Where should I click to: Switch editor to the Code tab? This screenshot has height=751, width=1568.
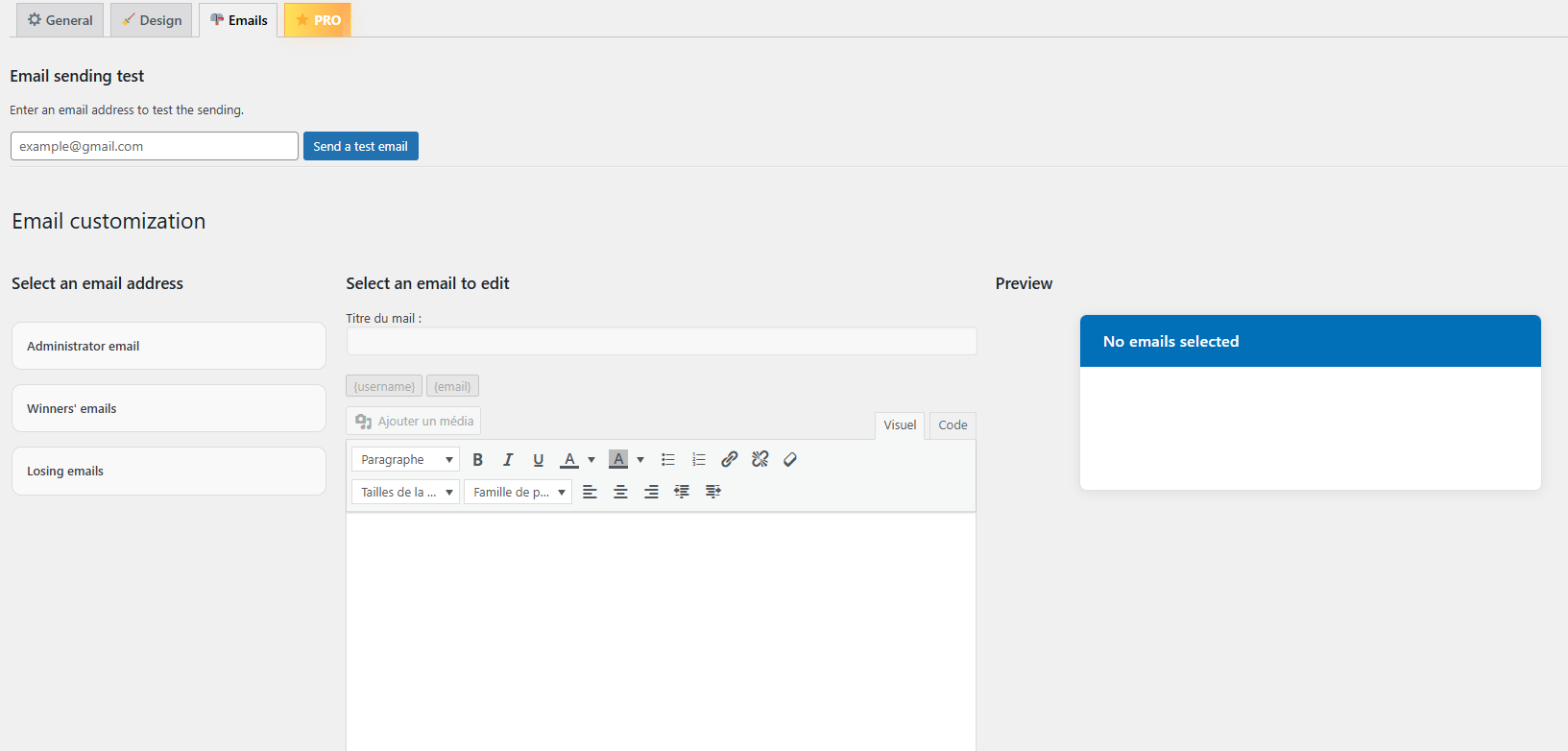(953, 424)
